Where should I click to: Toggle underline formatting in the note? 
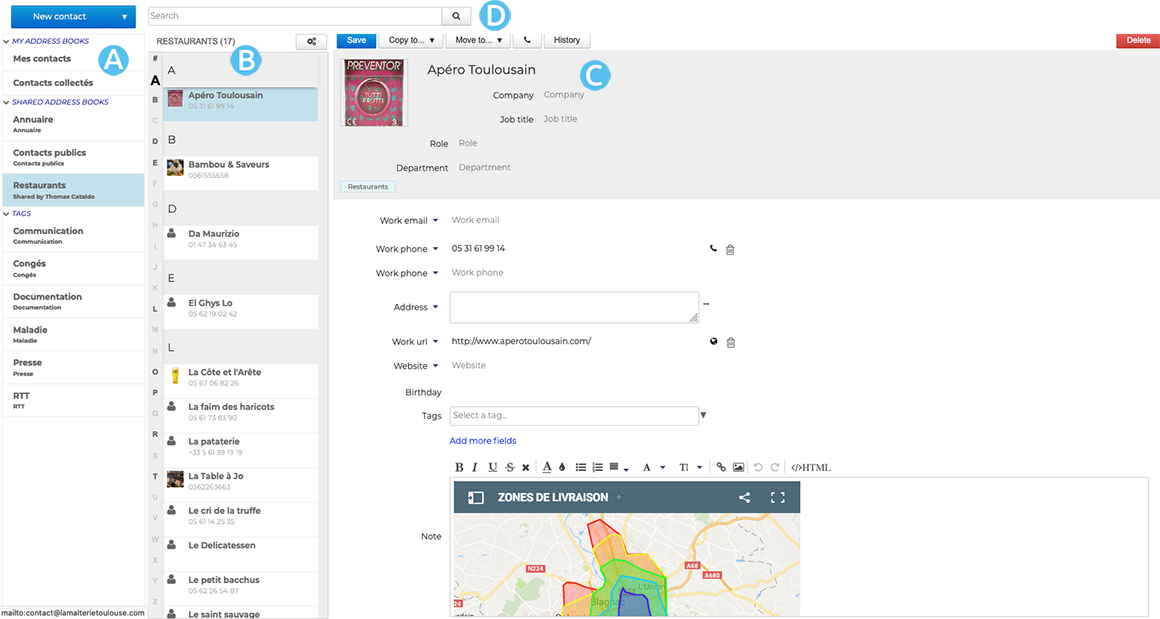[x=492, y=467]
